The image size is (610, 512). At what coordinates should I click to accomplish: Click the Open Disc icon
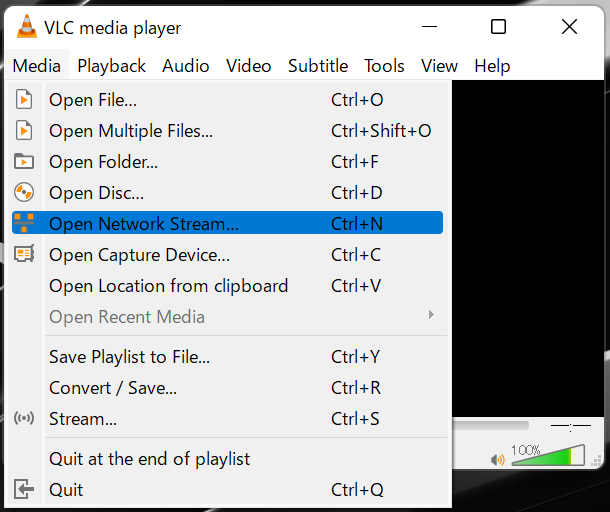pos(24,193)
